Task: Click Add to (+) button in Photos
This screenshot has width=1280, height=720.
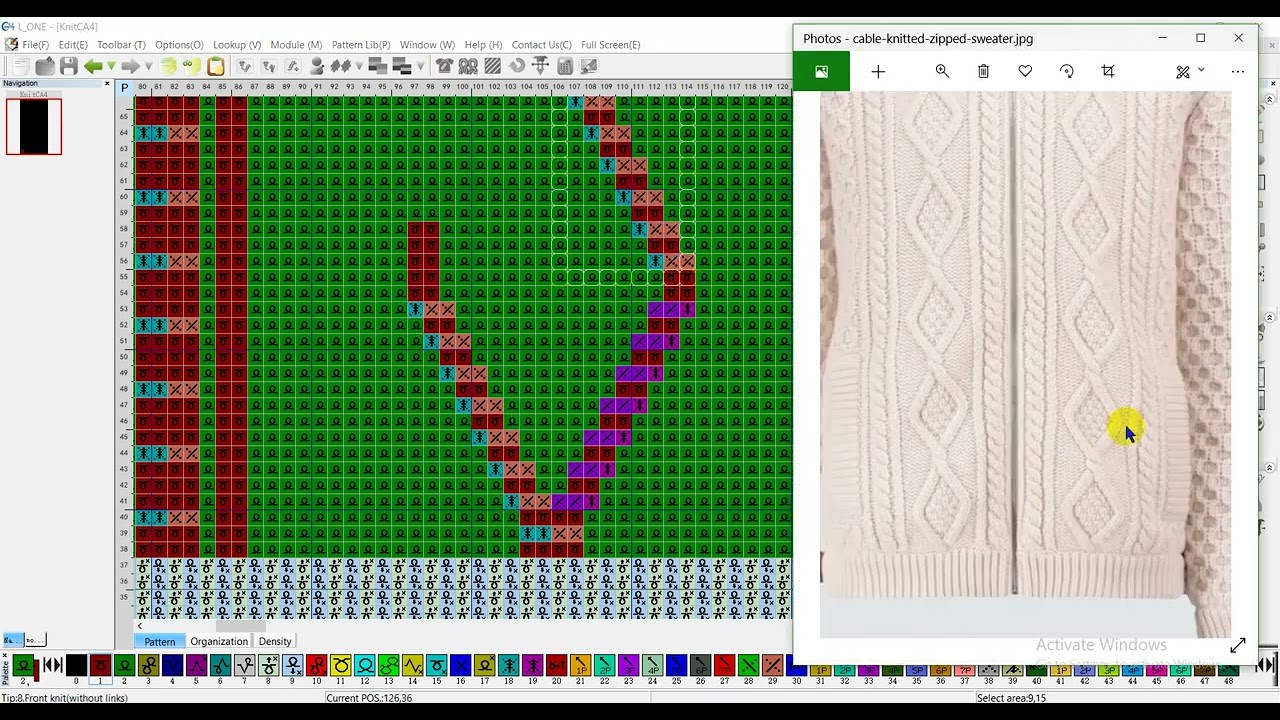Action: pyautogui.click(x=878, y=71)
